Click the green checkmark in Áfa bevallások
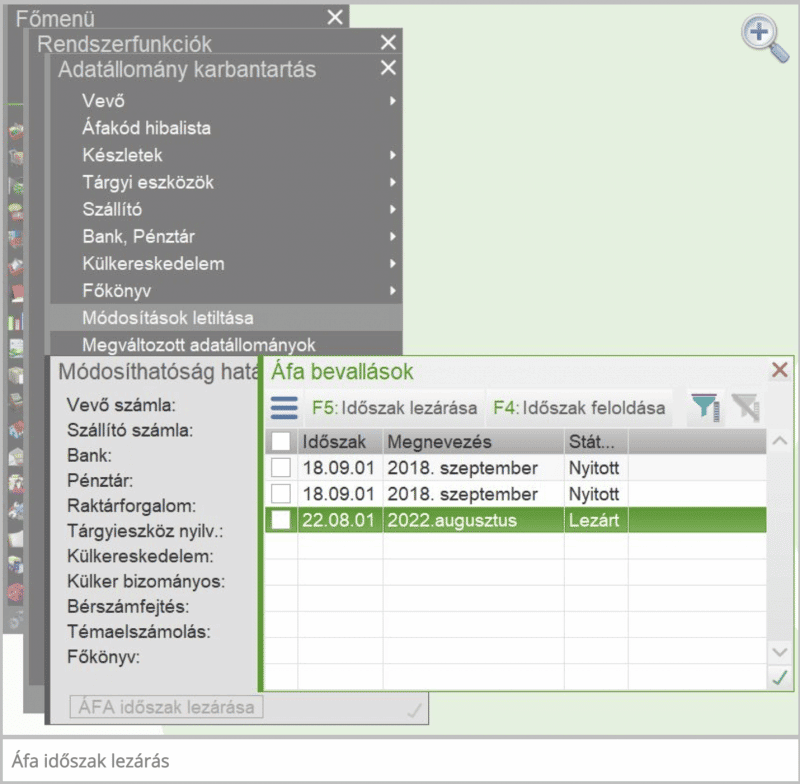Screen dimensions: 800x784 click(x=780, y=678)
